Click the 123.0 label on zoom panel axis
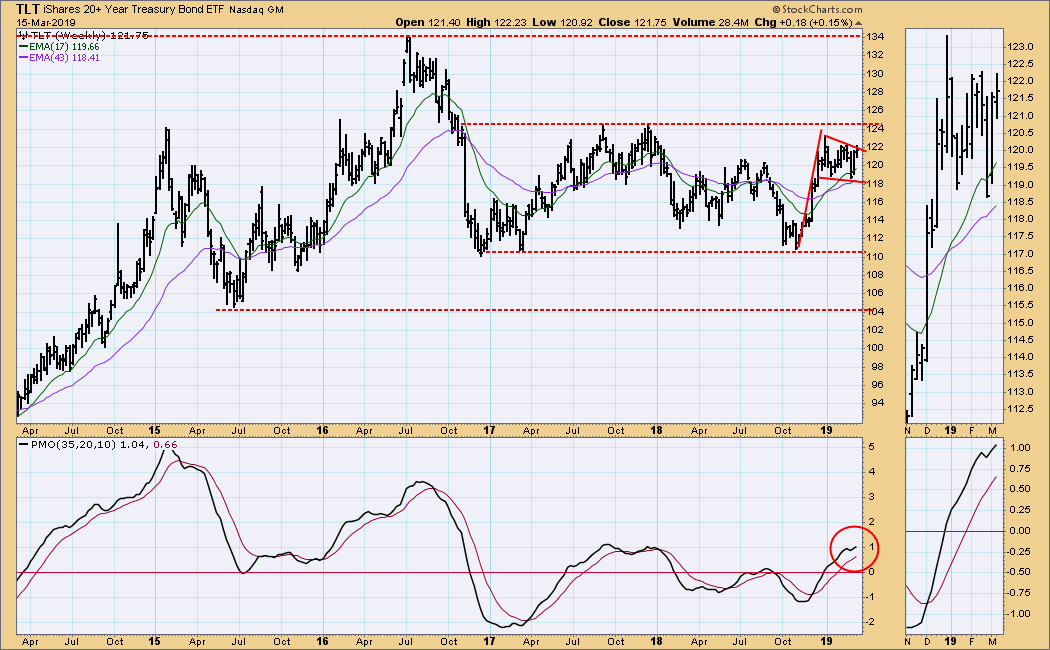Image resolution: width=1050 pixels, height=650 pixels. [x=1019, y=47]
